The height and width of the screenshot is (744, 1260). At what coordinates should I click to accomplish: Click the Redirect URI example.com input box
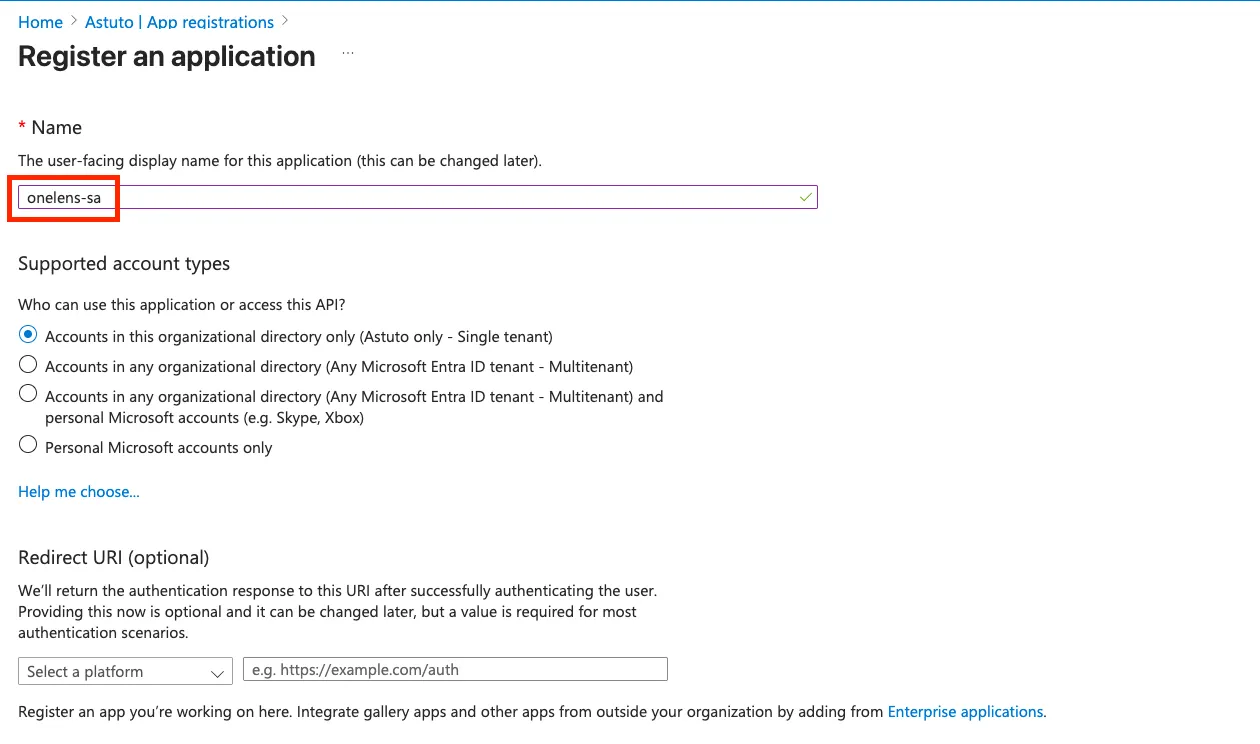(x=455, y=670)
